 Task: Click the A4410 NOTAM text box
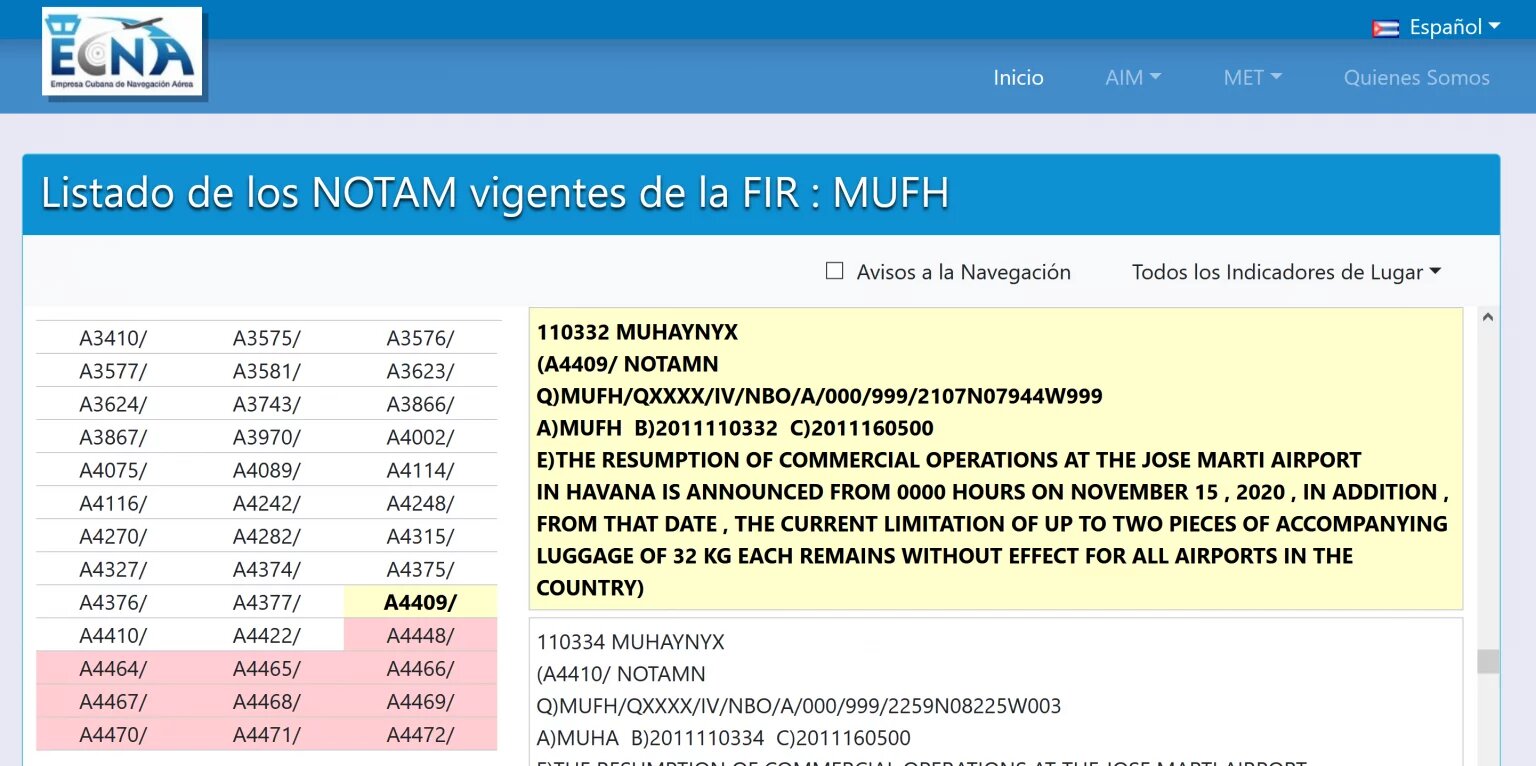[995, 690]
